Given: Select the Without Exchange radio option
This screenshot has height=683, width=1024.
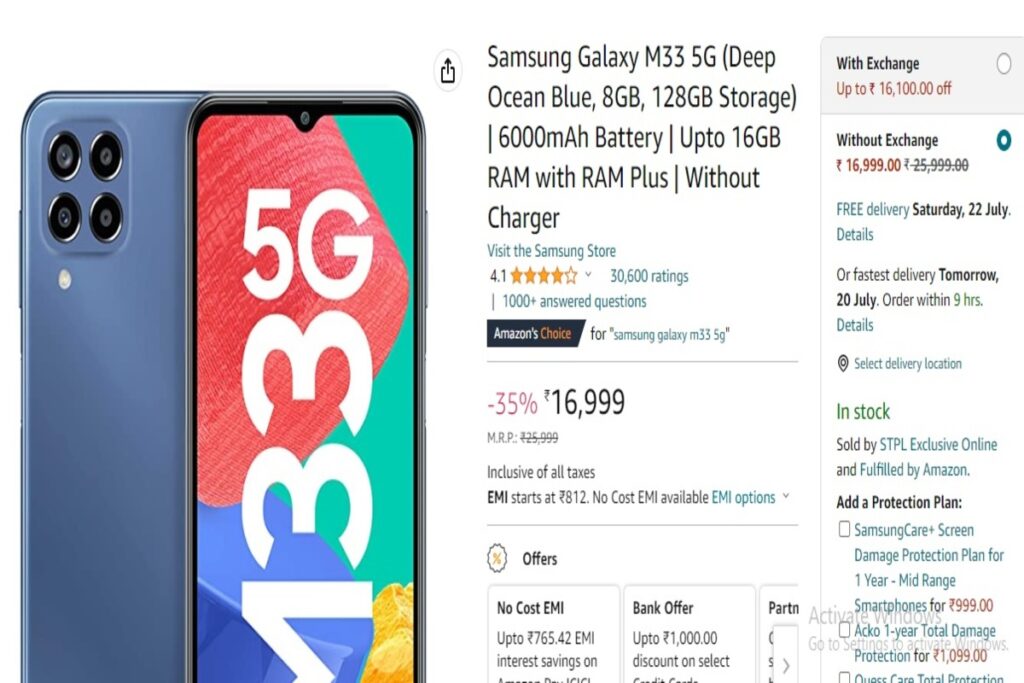Looking at the screenshot, I should (x=1004, y=140).
